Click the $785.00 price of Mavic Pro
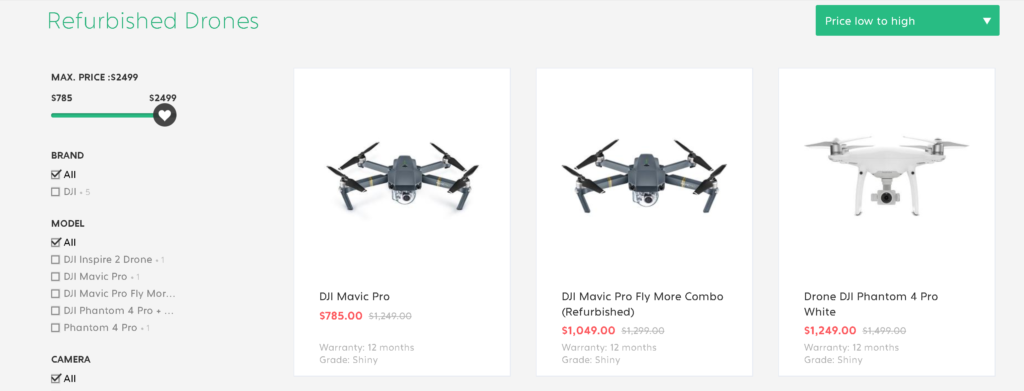Screen dimensions: 1024x391 [x=341, y=316]
